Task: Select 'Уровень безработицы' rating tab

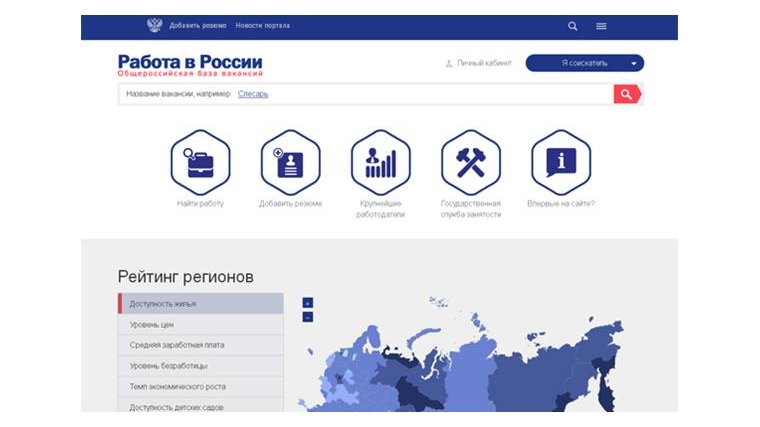Action: 201,366
